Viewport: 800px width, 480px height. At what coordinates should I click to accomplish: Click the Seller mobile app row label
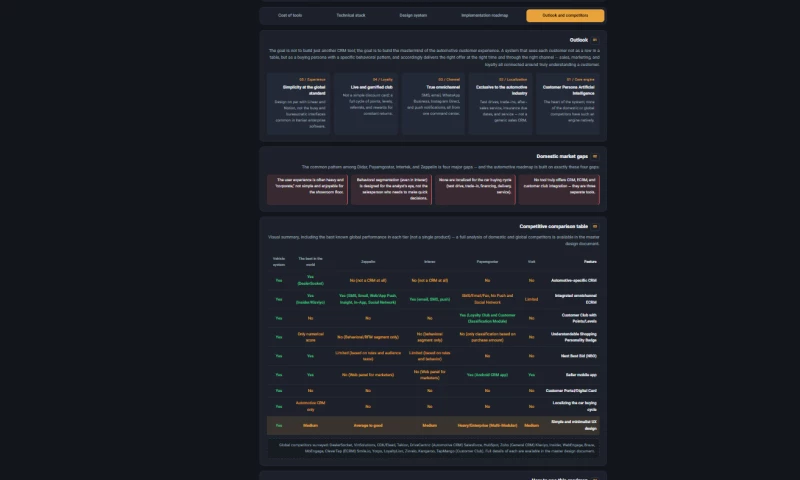tap(581, 375)
